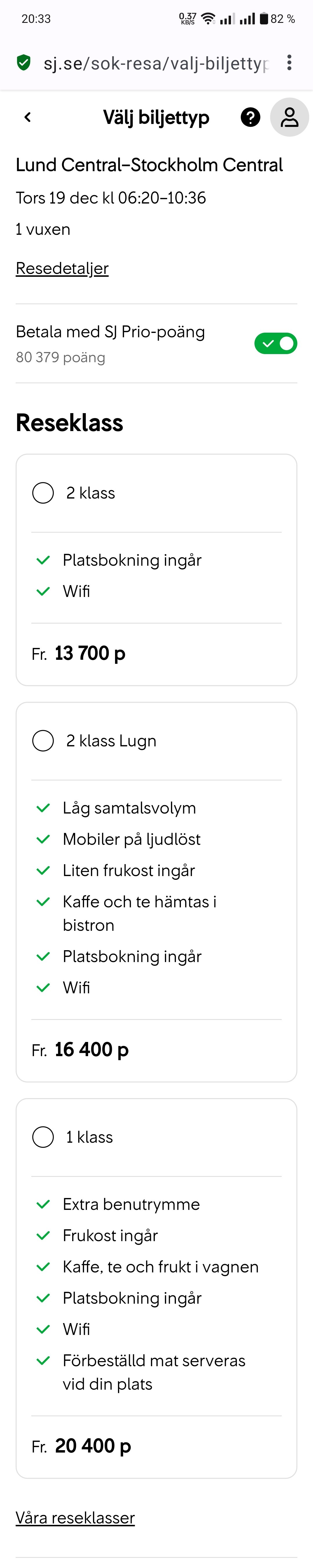Screen dimensions: 313x1568
Task: Select the 2 klass Lugn radio button
Action: [43, 741]
